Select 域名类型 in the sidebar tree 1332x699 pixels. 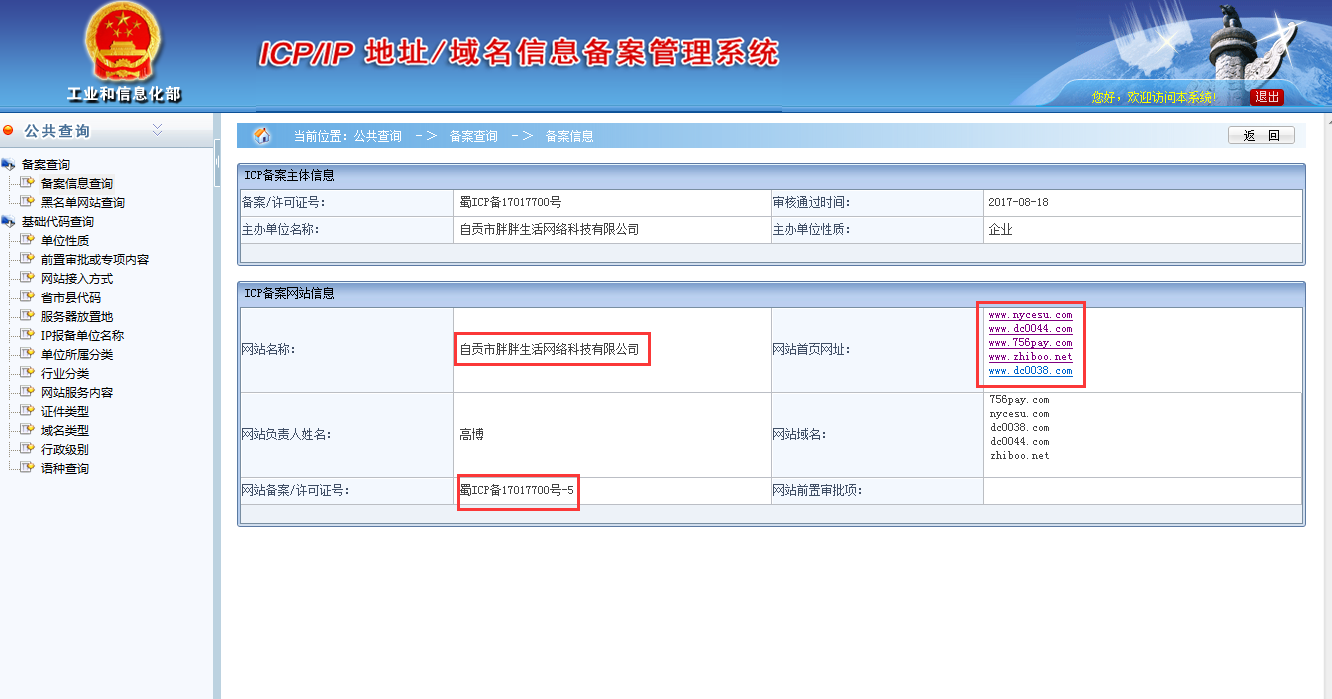click(x=64, y=431)
